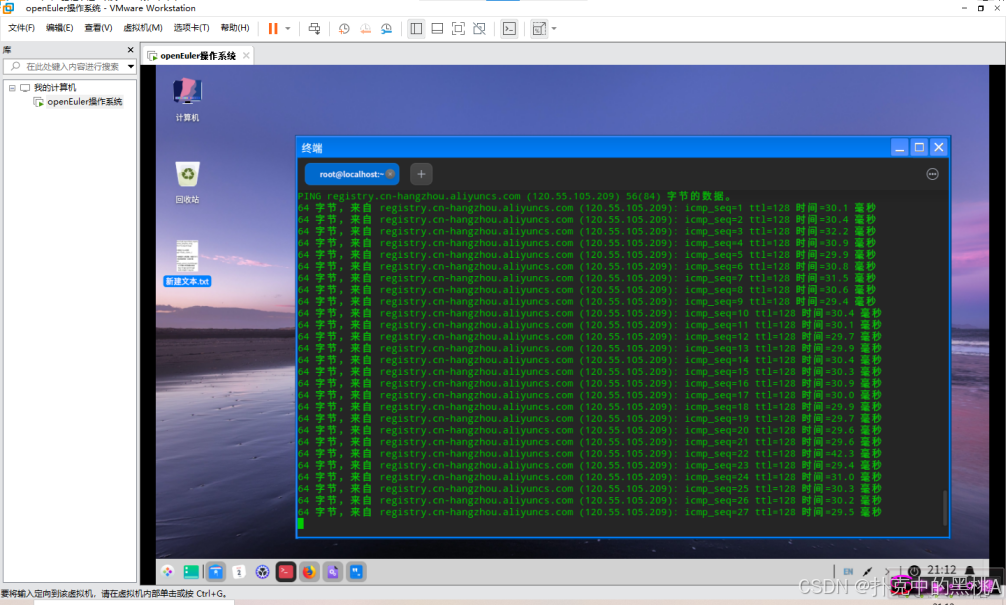Click the icmp_seq=1 ping result line

tap(586, 208)
